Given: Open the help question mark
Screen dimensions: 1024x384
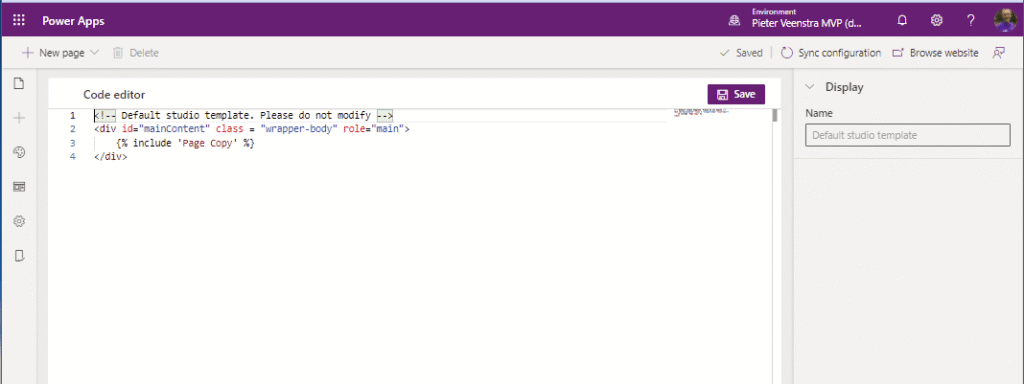Looking at the screenshot, I should 970,20.
